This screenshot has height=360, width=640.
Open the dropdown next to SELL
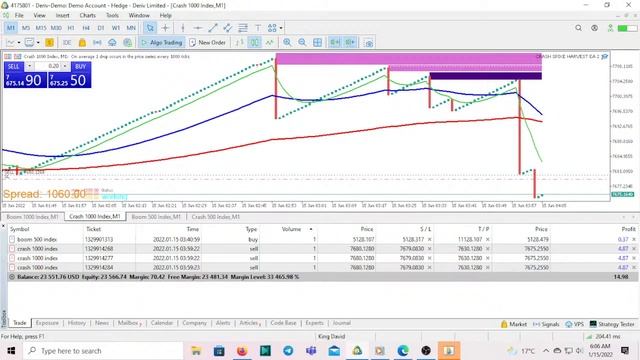(29, 66)
